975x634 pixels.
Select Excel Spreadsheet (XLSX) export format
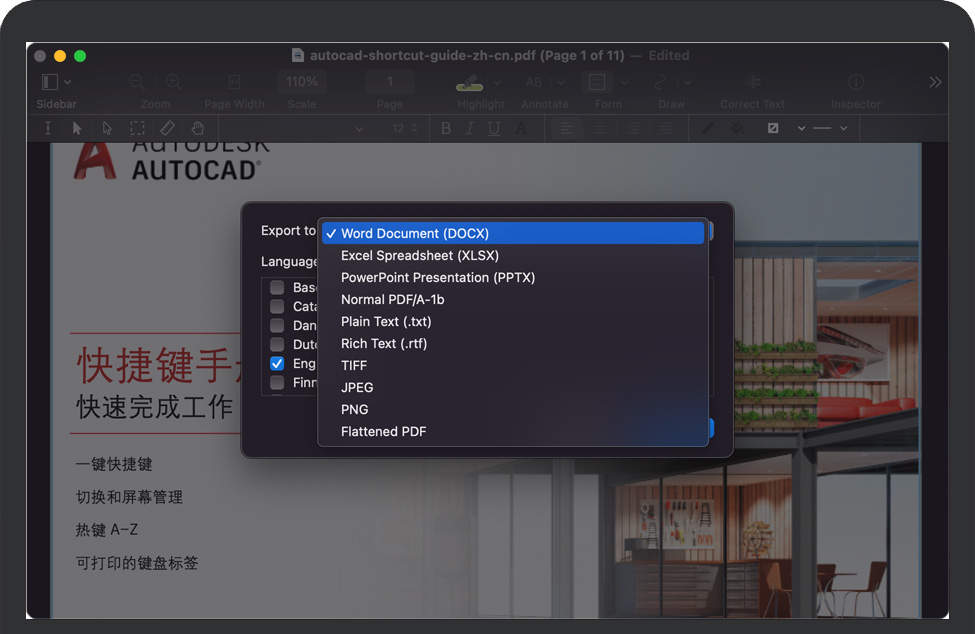pos(419,255)
